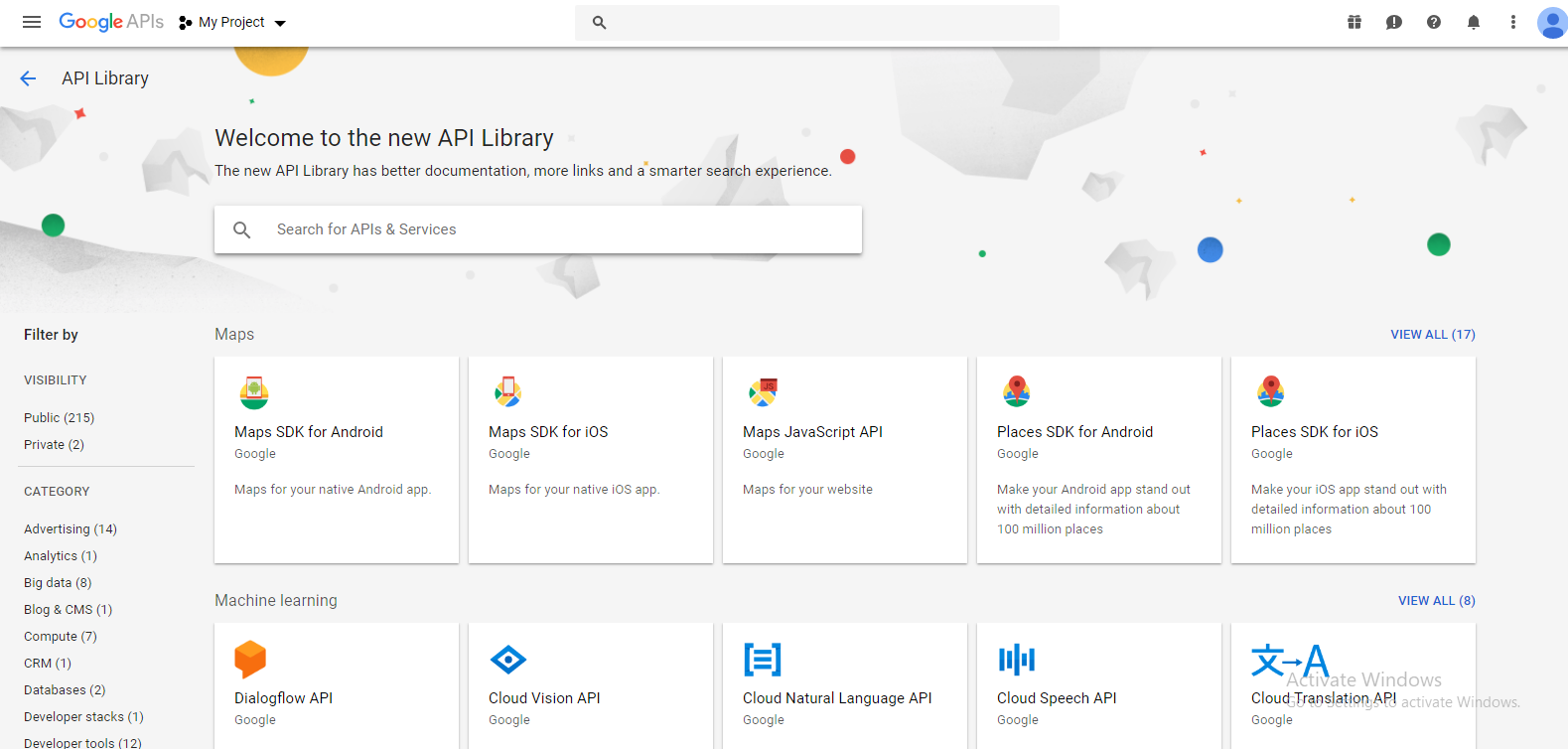View all 8 Machine learning APIs
The height and width of the screenshot is (749, 1568).
(1437, 601)
